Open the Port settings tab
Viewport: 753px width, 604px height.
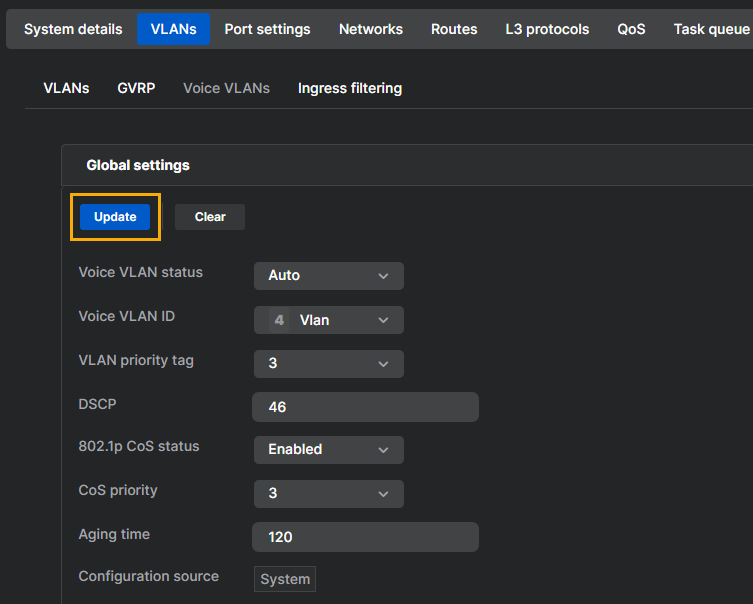(267, 29)
